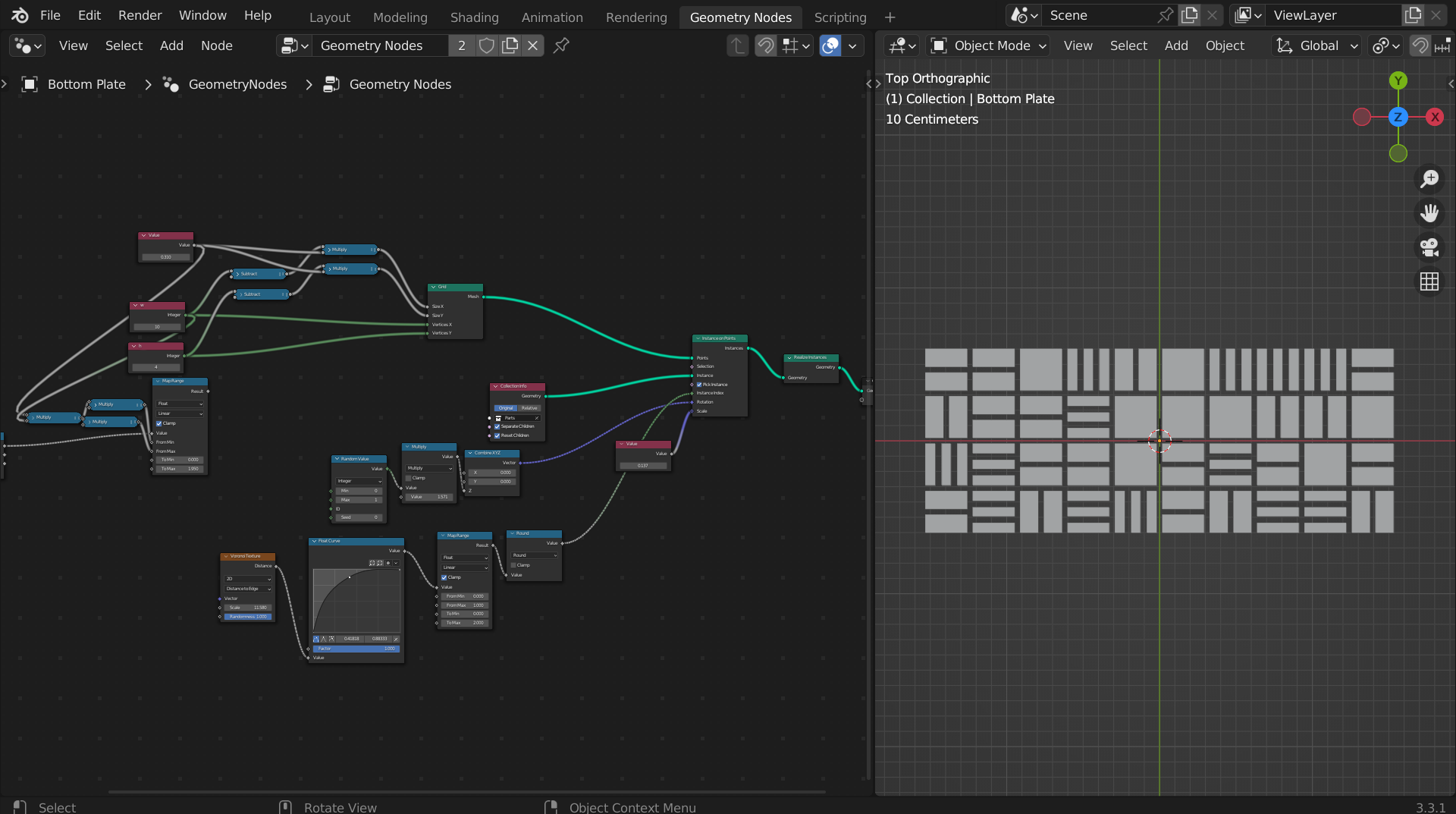
Task: Click the user count 2 button
Action: click(x=462, y=46)
